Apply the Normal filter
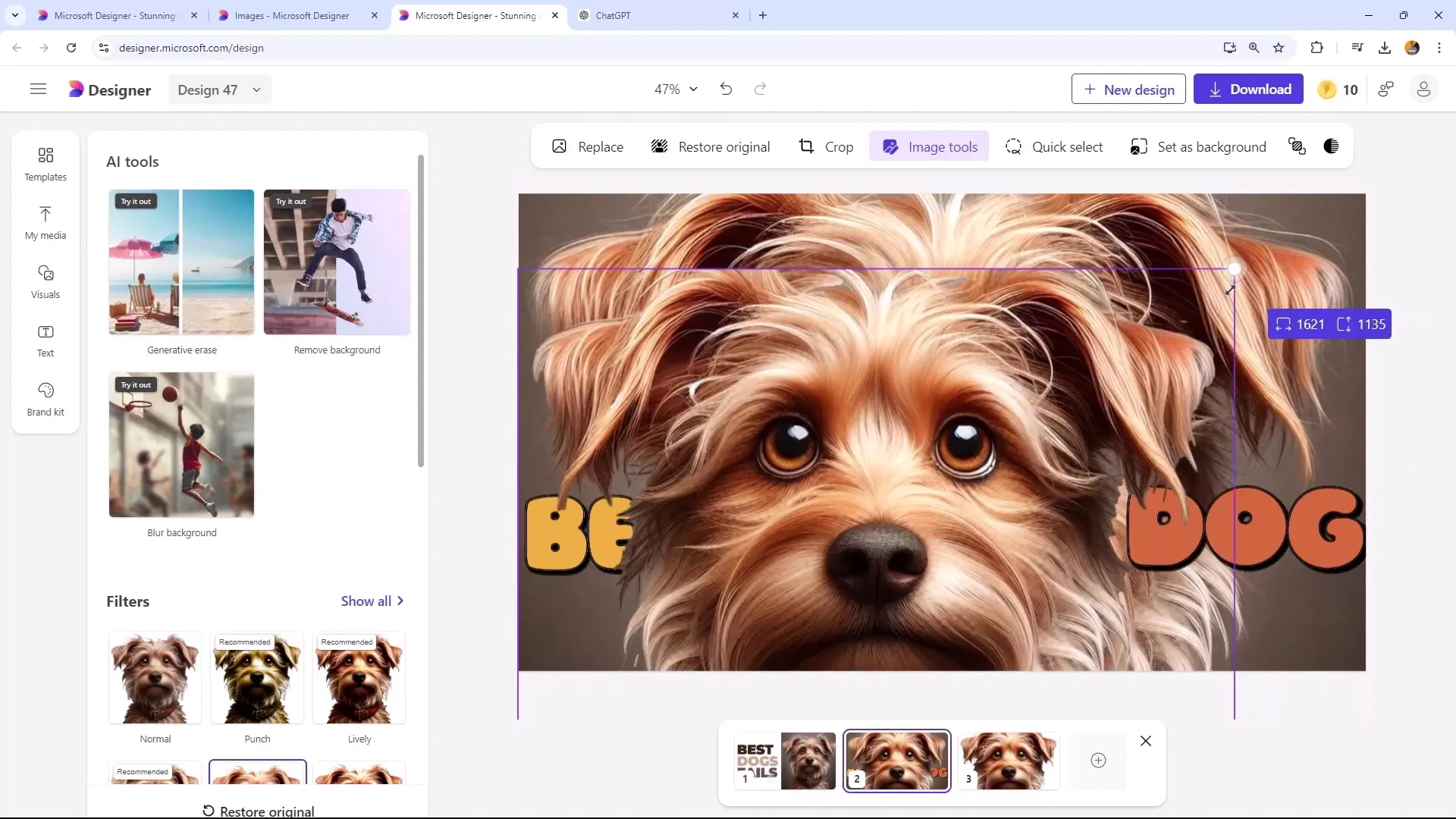Image resolution: width=1456 pixels, height=819 pixels. pos(155,677)
